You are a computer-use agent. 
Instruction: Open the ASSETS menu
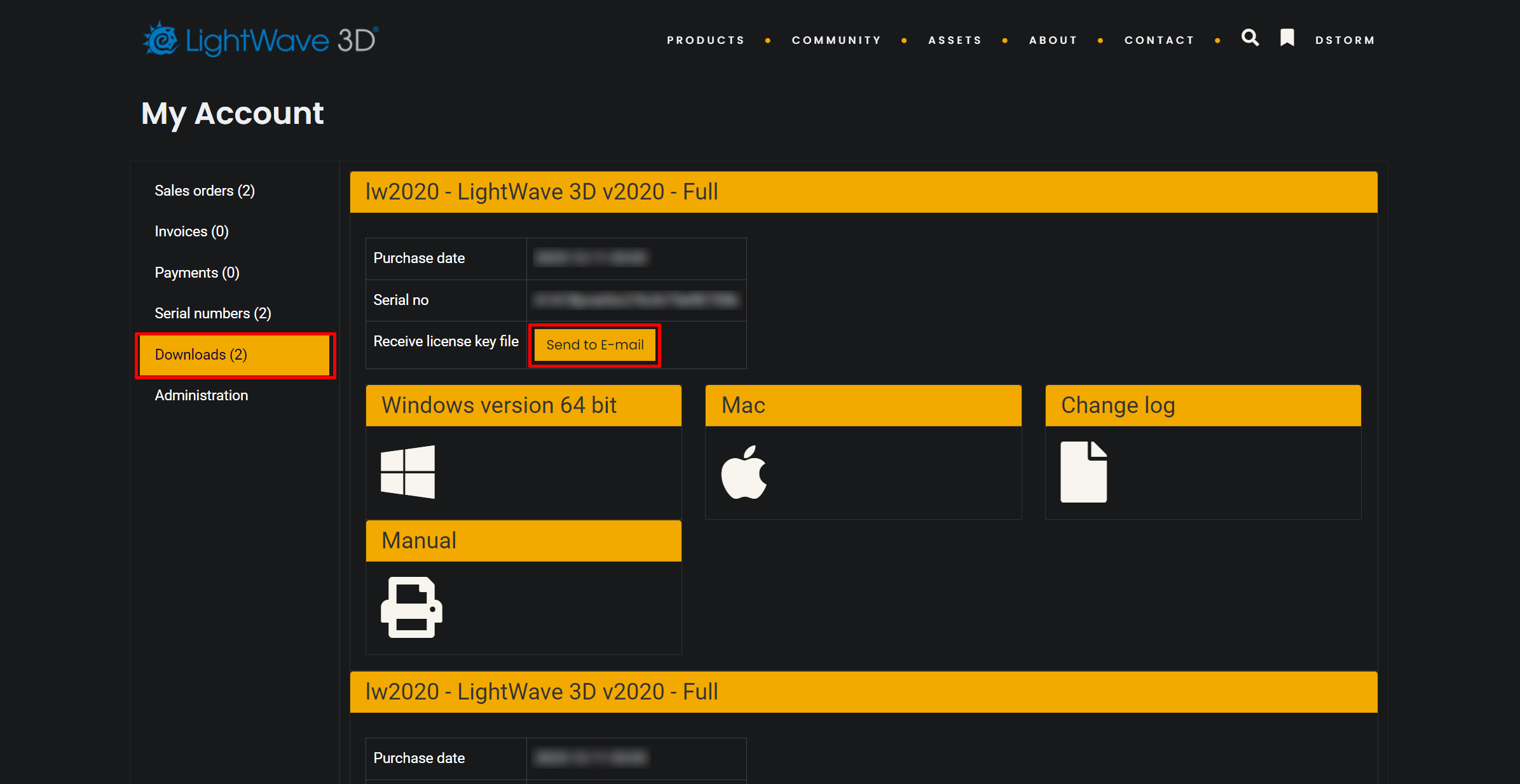click(x=955, y=40)
